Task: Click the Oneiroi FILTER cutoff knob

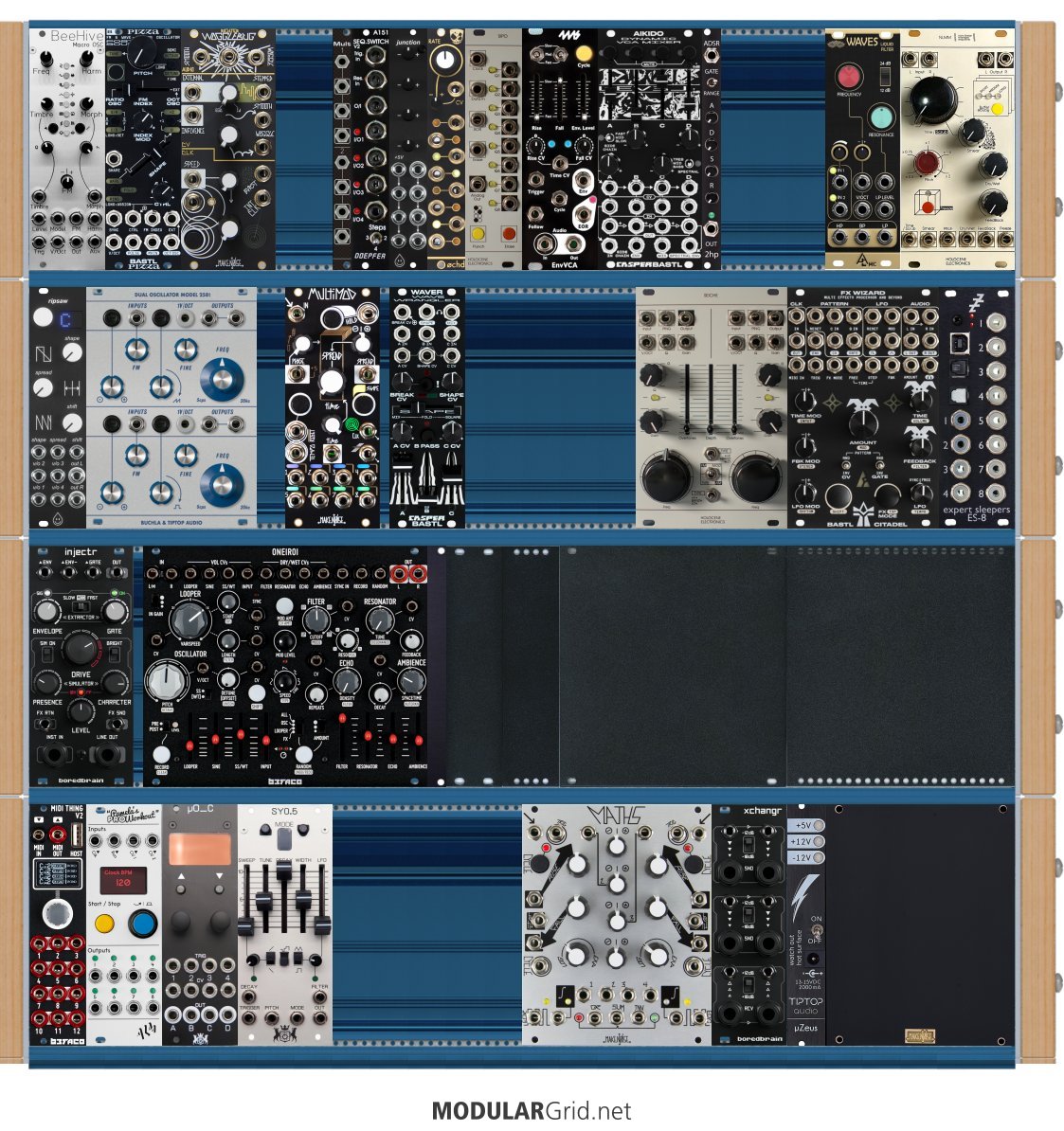Action: point(316,619)
